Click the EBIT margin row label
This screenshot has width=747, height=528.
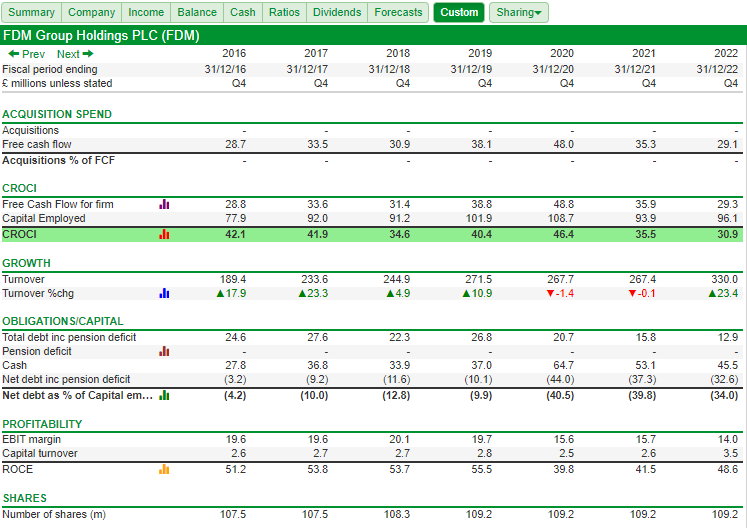pyautogui.click(x=31, y=439)
